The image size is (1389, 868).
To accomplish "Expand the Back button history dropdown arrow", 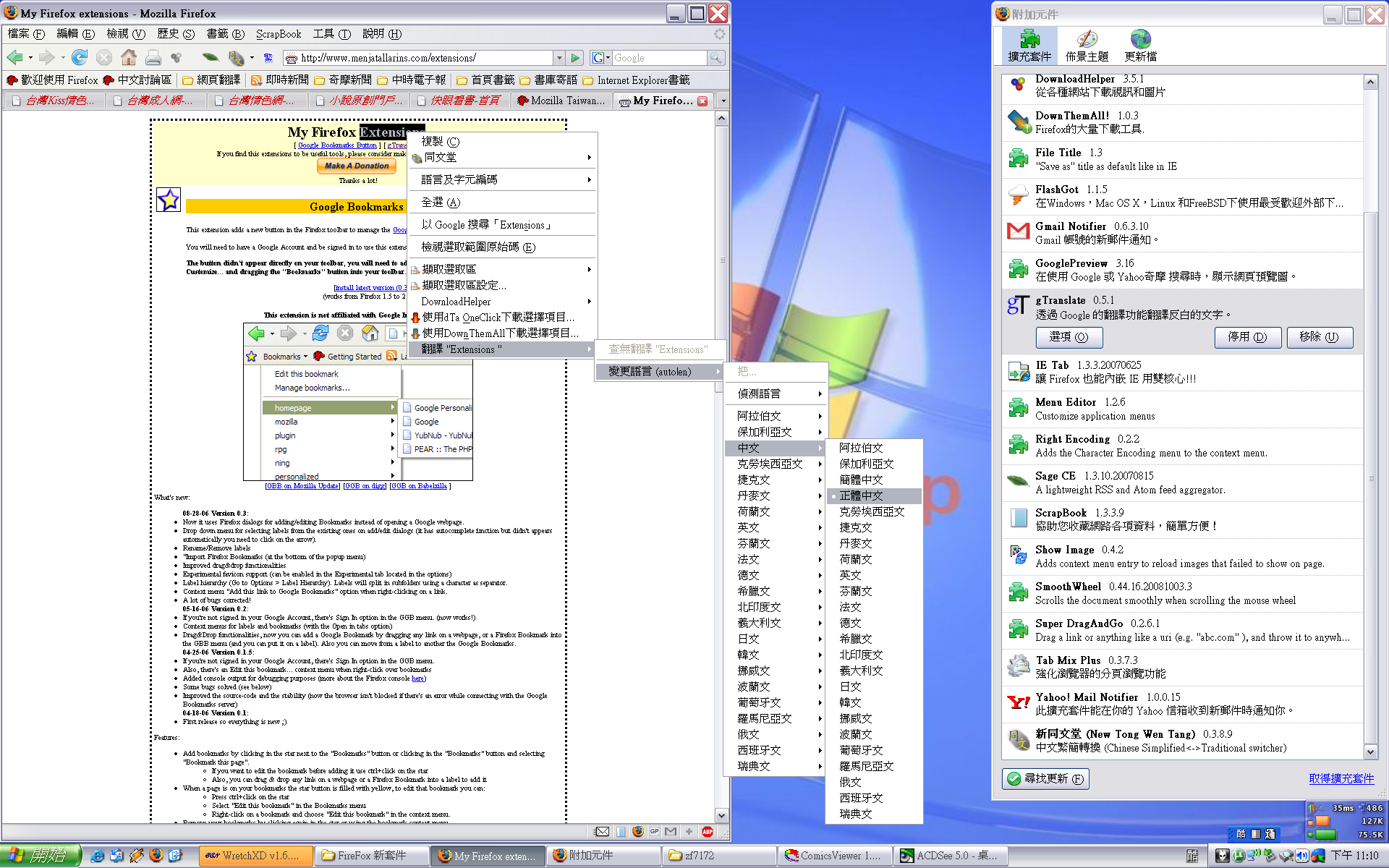I will (x=30, y=58).
